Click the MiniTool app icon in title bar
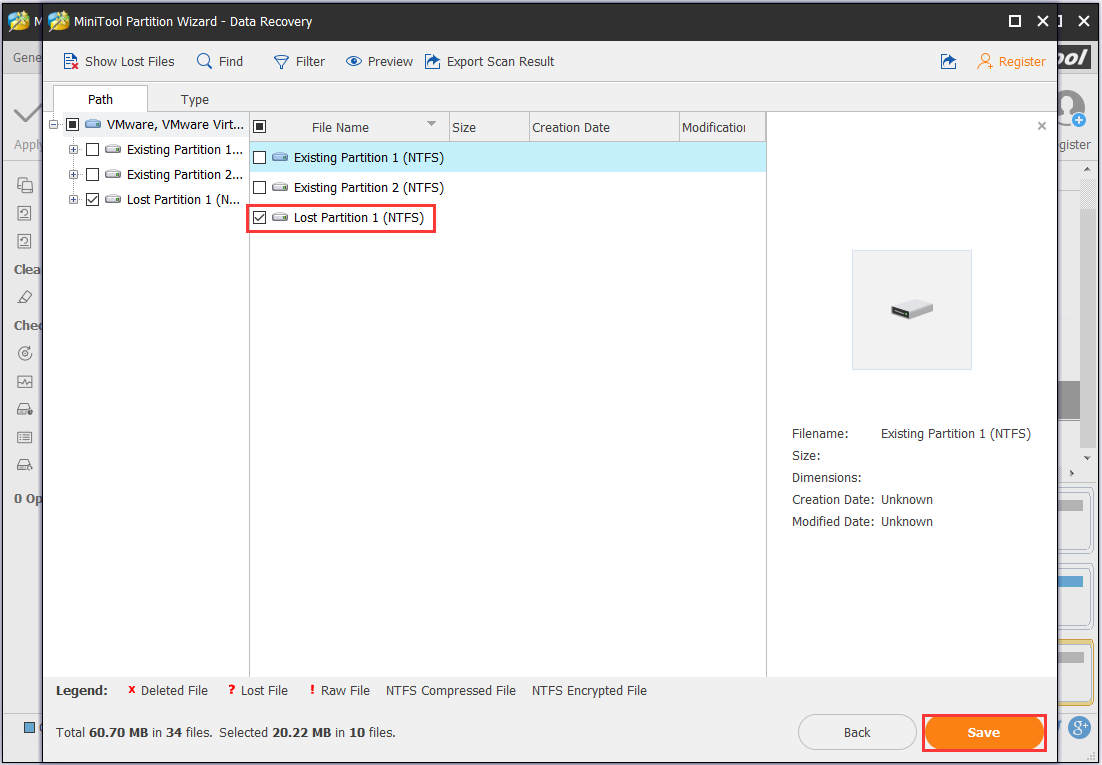The image size is (1102, 765). point(58,21)
